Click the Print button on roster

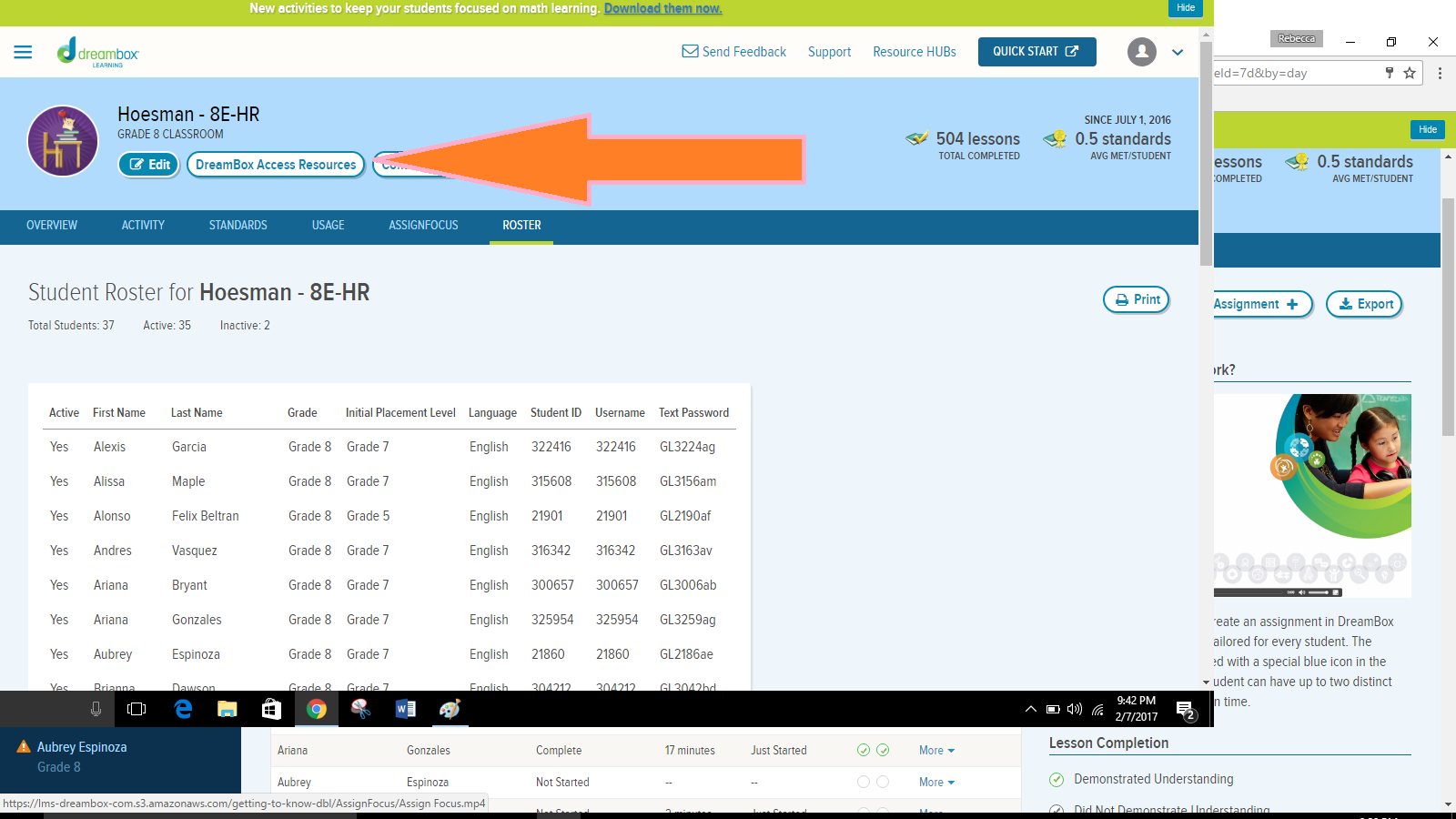point(1137,299)
